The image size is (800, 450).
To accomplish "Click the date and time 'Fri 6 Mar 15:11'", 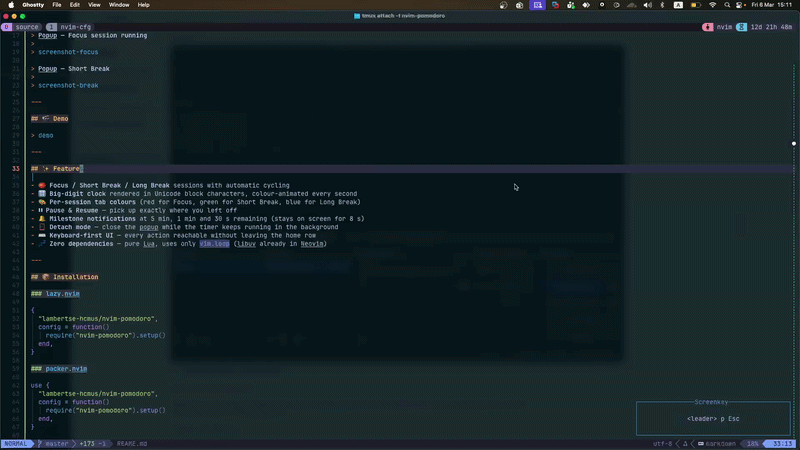I will [772, 5].
